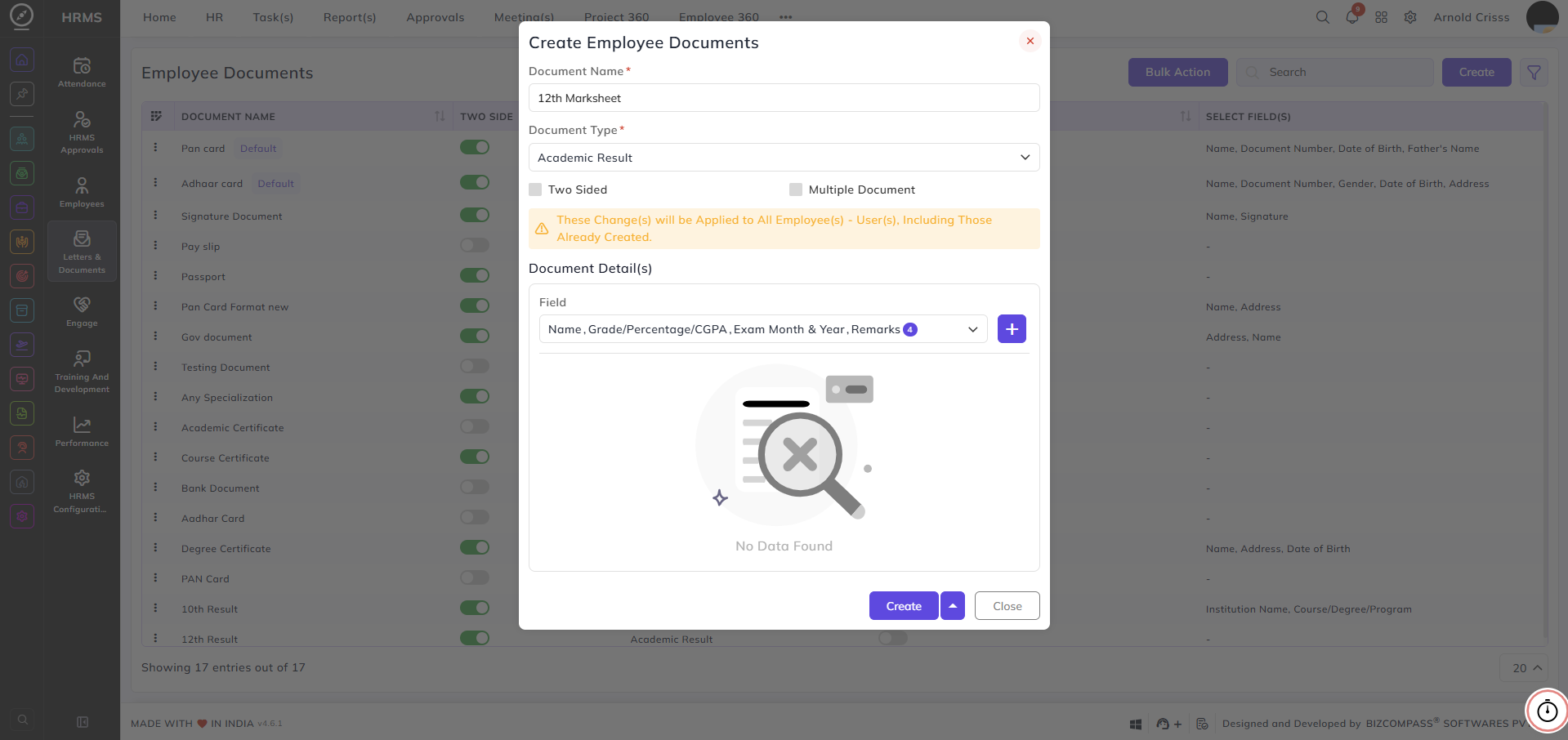Image resolution: width=1568 pixels, height=740 pixels.
Task: Click the Document Name input field
Action: coord(784,98)
